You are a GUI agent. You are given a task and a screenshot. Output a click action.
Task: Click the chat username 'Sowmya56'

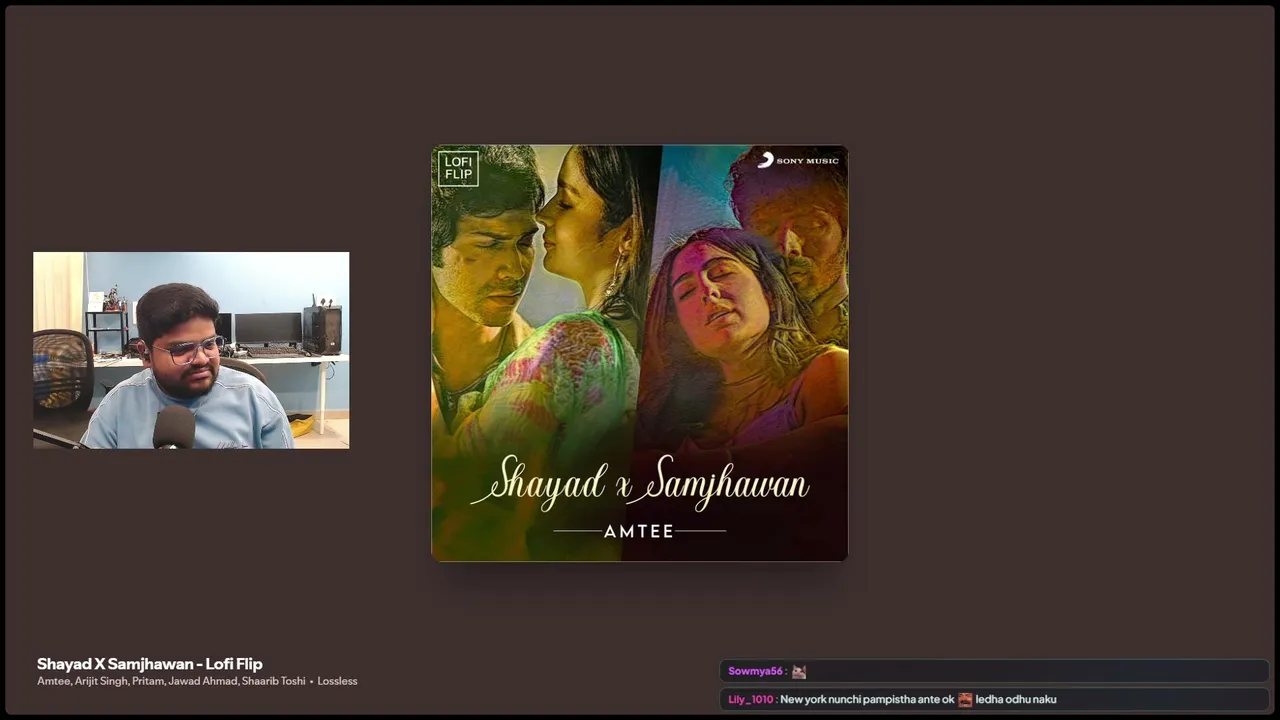pos(755,672)
